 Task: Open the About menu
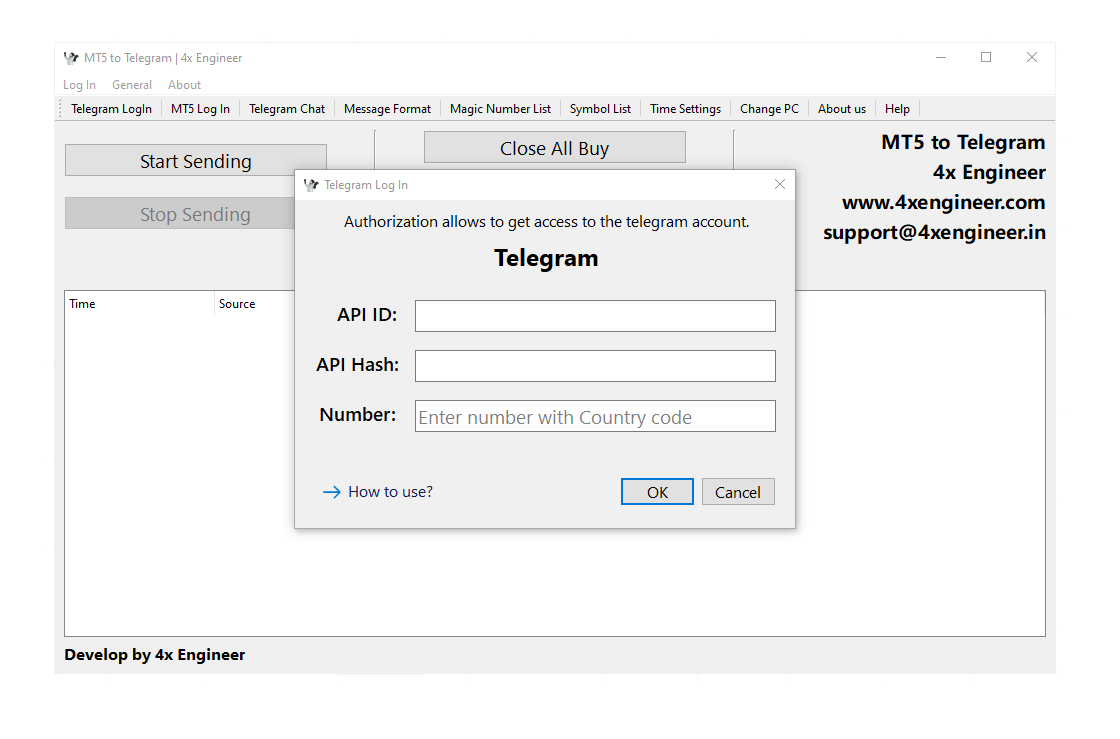click(184, 85)
